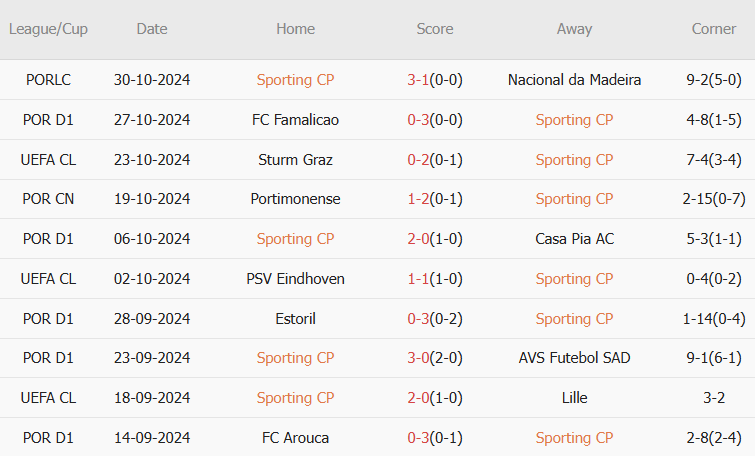Open the FC Famalicao team link
The height and width of the screenshot is (456, 755).
coord(295,120)
